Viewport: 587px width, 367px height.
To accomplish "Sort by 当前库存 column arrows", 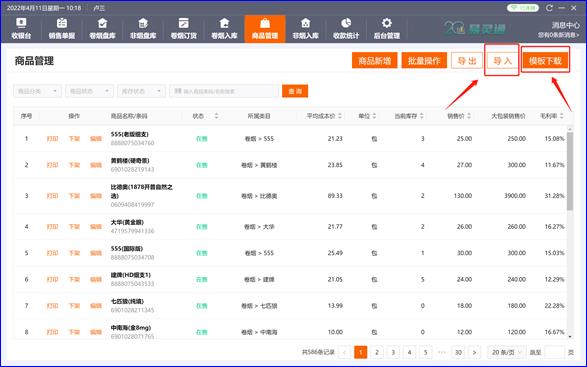I will click(422, 116).
